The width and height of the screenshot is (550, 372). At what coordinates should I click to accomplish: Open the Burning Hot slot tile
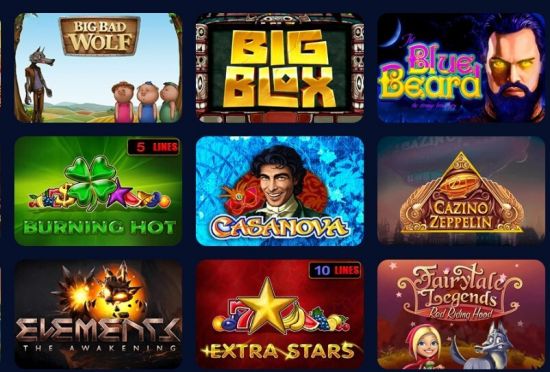coord(98,191)
